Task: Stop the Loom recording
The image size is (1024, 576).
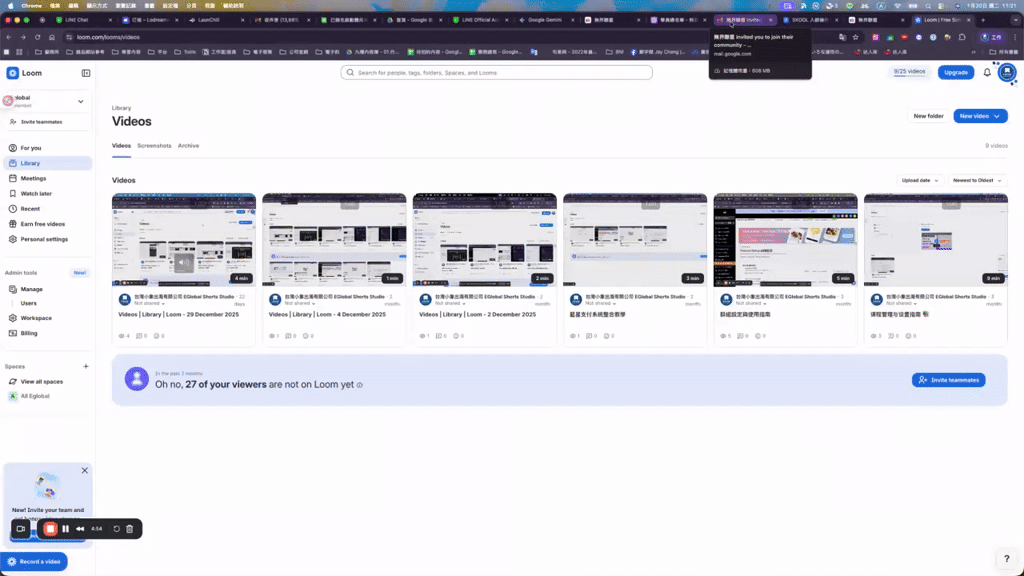Action: tap(50, 528)
